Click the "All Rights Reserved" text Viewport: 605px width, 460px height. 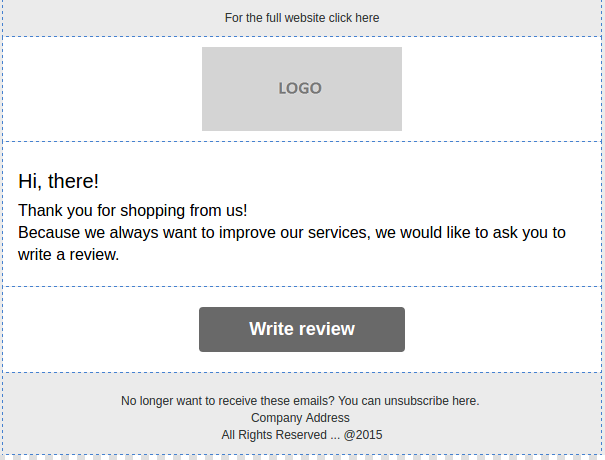(x=274, y=435)
